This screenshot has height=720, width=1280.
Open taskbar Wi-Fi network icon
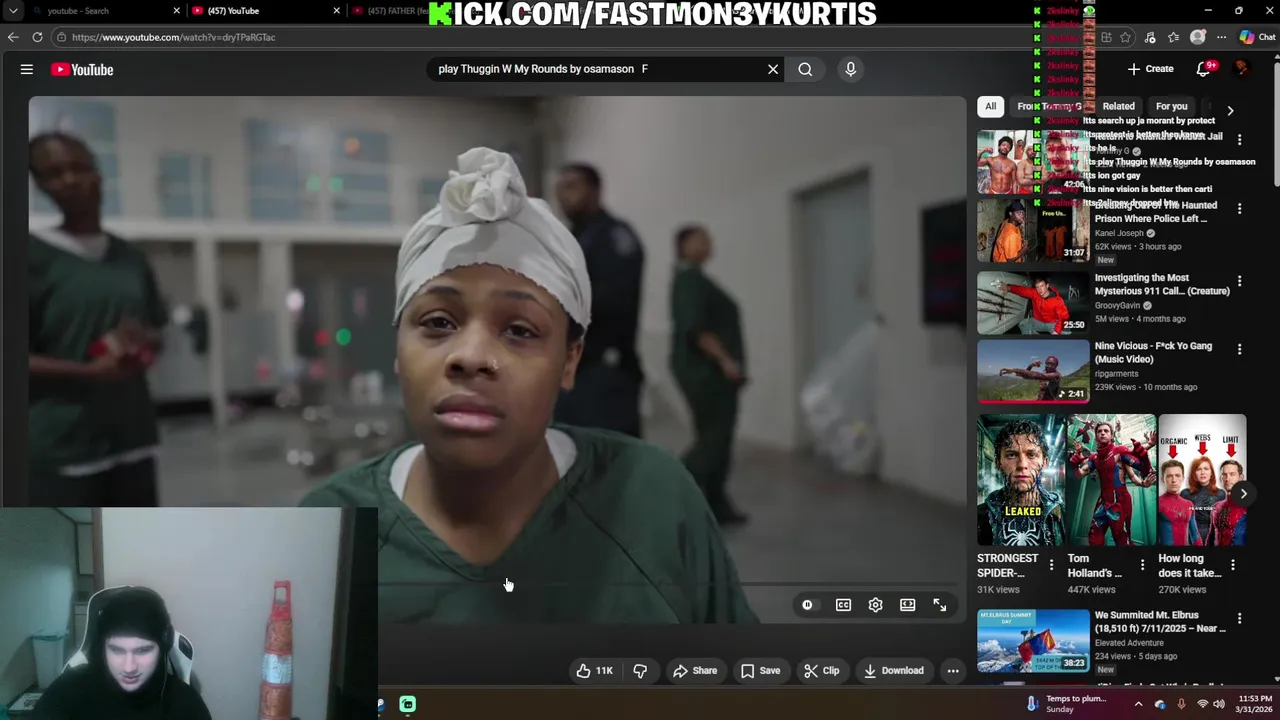click(1202, 704)
